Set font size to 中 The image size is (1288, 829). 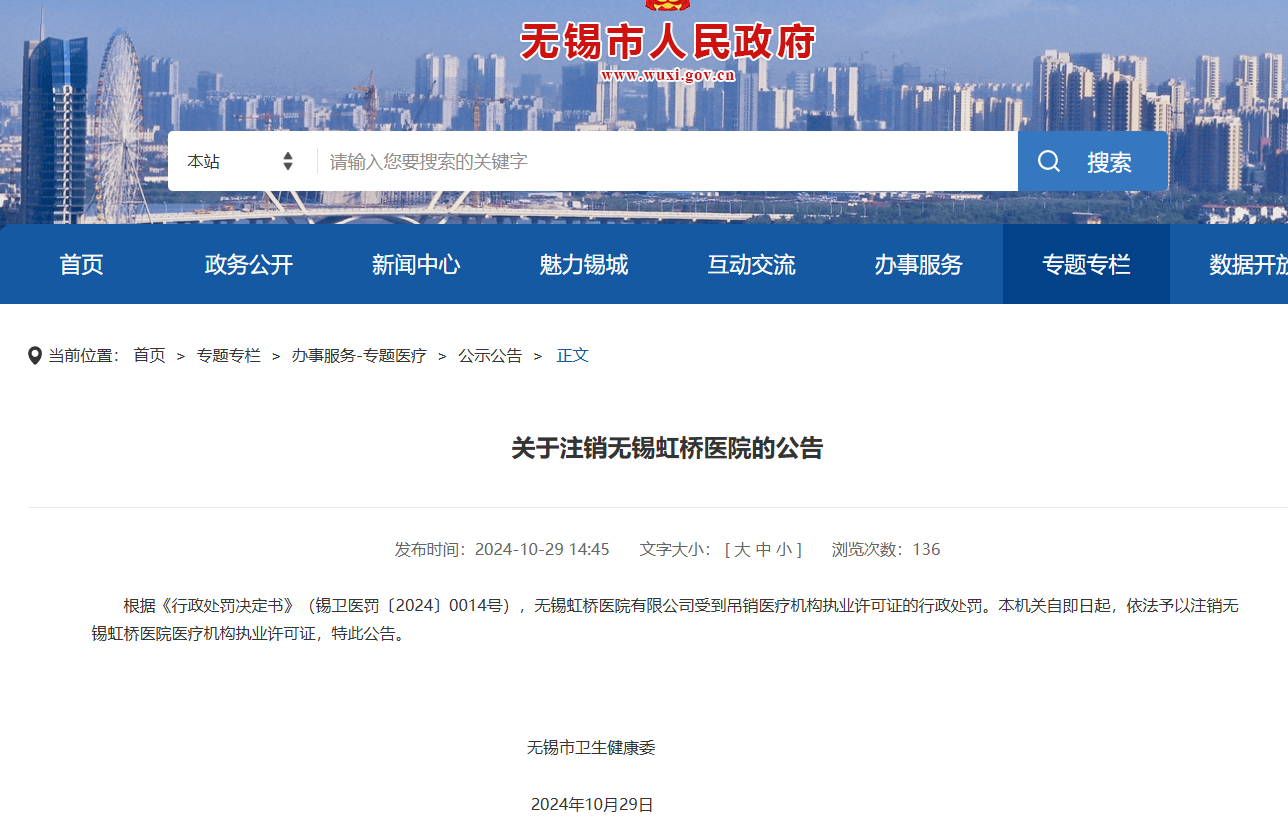(763, 549)
